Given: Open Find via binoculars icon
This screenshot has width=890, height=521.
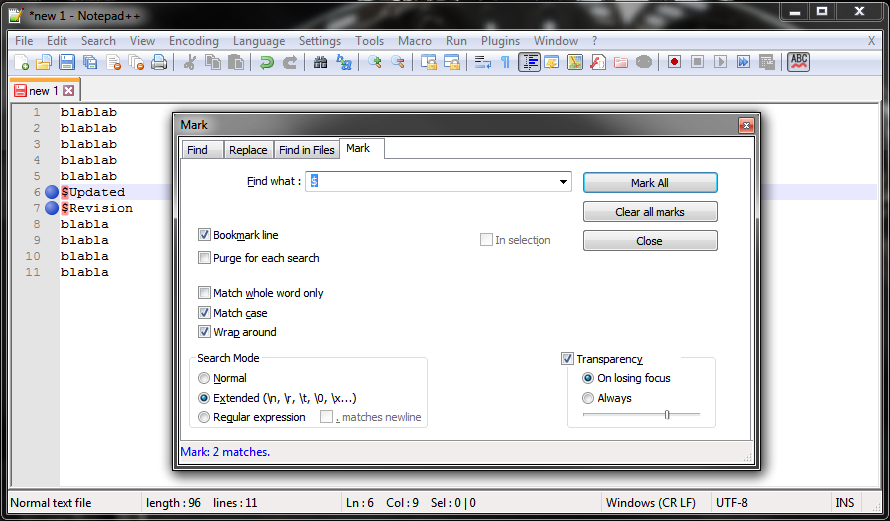Looking at the screenshot, I should (320, 62).
